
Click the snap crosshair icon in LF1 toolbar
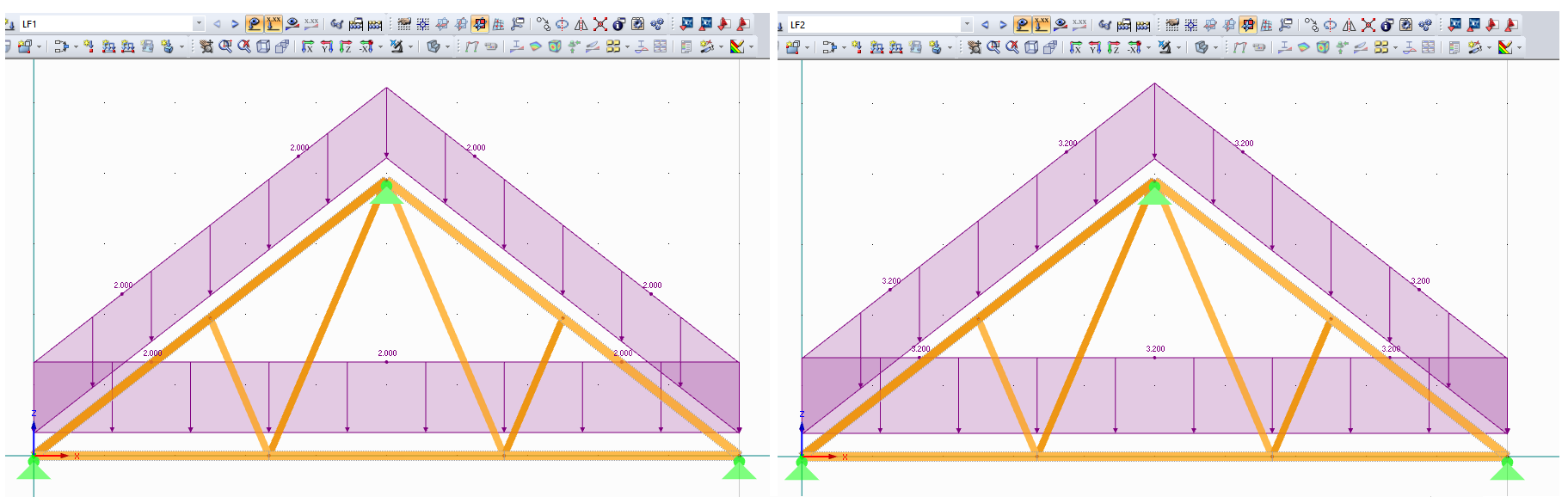(x=422, y=23)
